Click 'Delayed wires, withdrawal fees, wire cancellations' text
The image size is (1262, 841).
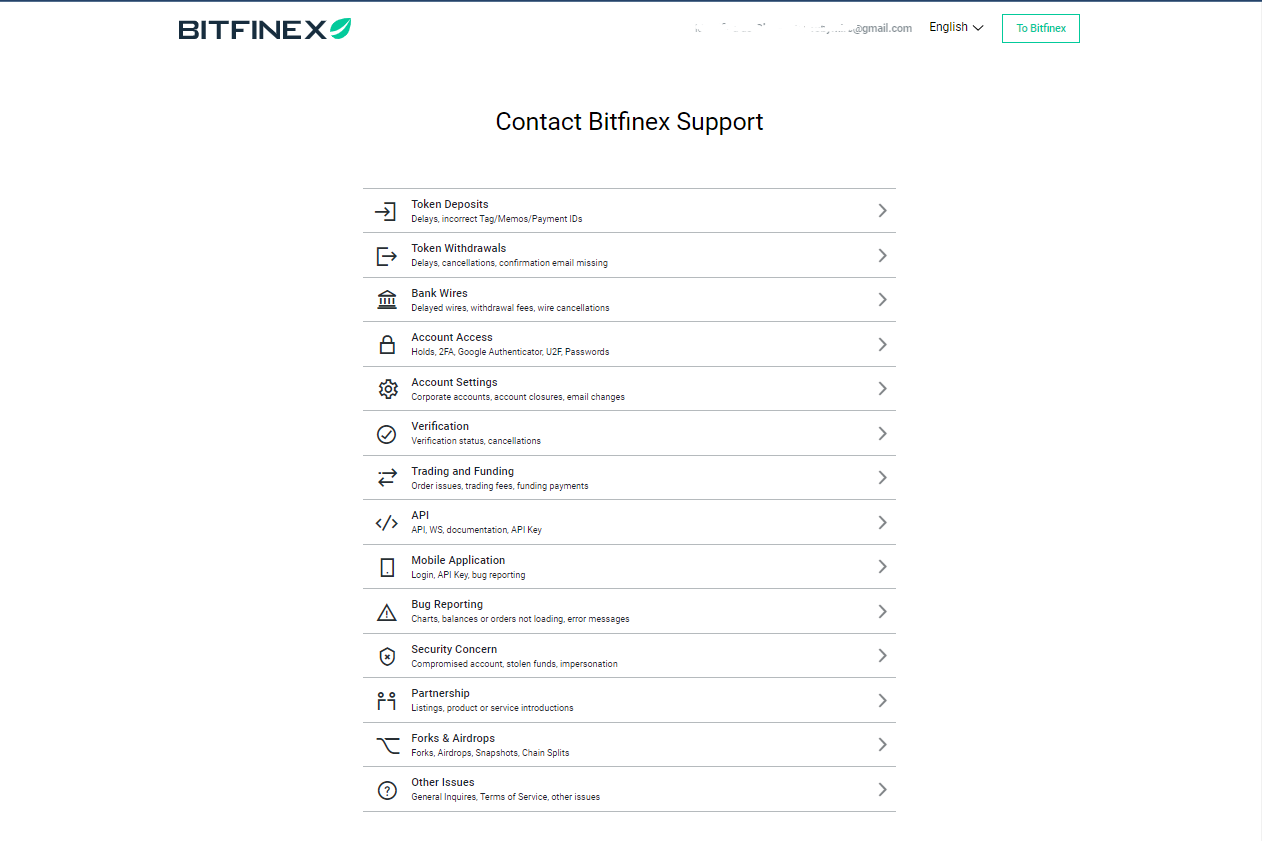(x=510, y=308)
